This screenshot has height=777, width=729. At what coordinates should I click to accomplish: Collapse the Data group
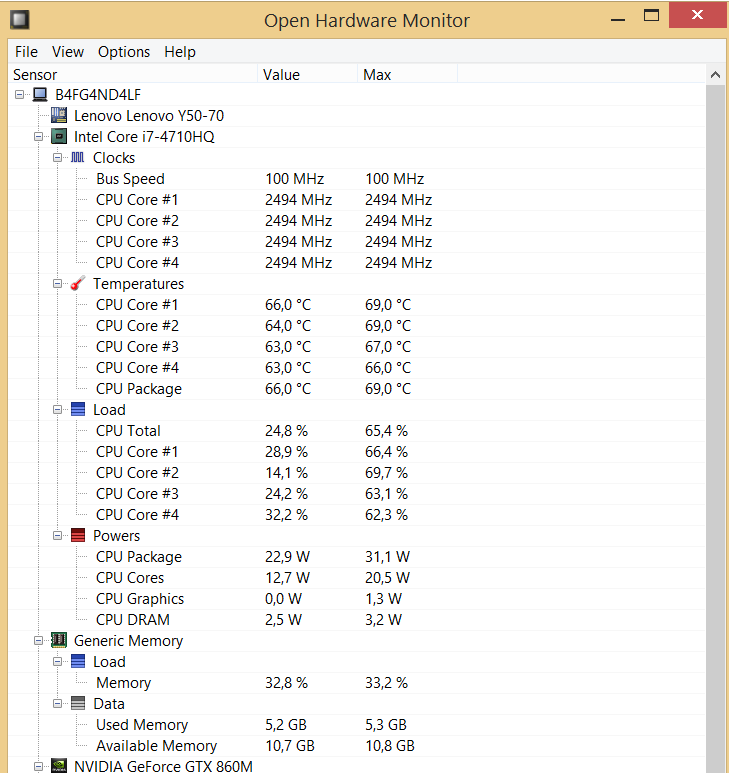[57, 703]
